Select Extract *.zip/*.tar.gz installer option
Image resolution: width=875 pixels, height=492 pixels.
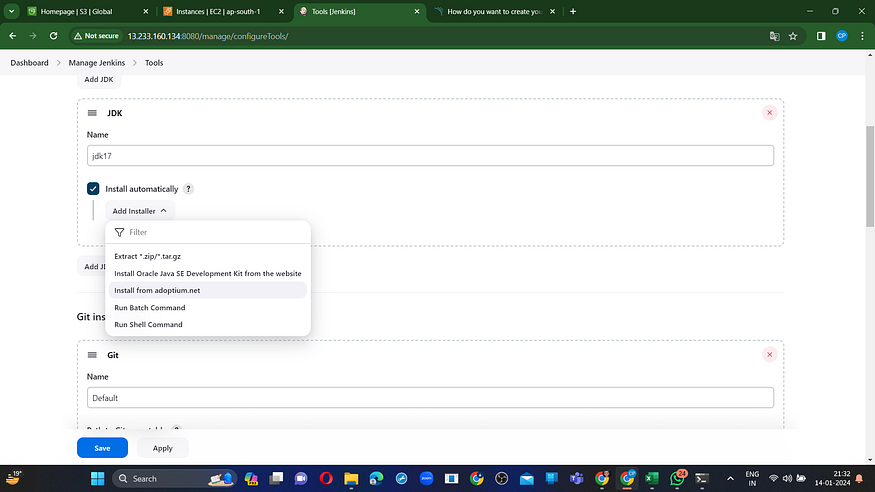tap(208, 256)
